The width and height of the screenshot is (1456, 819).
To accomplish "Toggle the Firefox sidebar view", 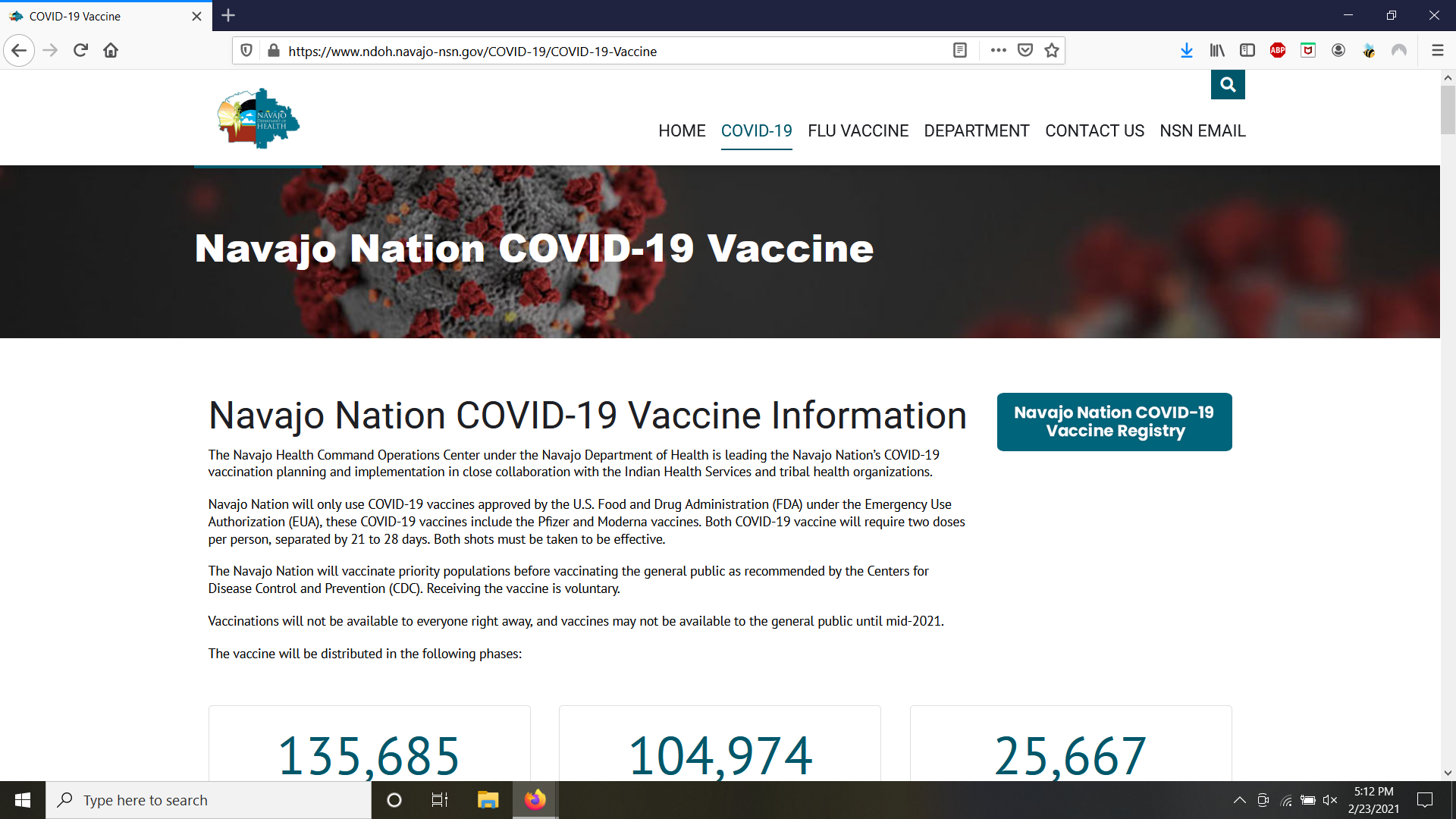I will (x=1247, y=50).
